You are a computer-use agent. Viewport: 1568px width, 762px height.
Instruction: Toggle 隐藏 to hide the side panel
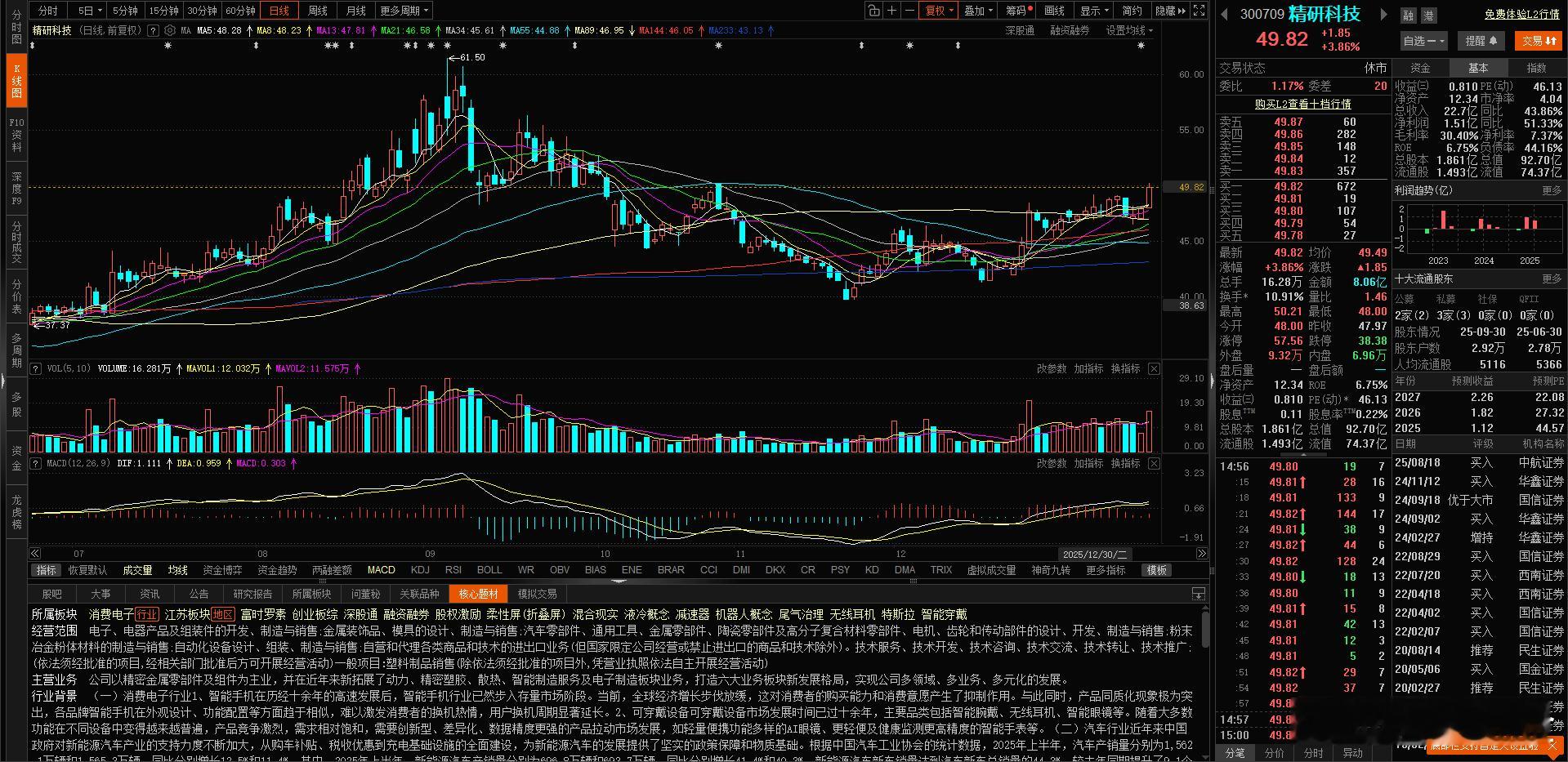point(1169,11)
